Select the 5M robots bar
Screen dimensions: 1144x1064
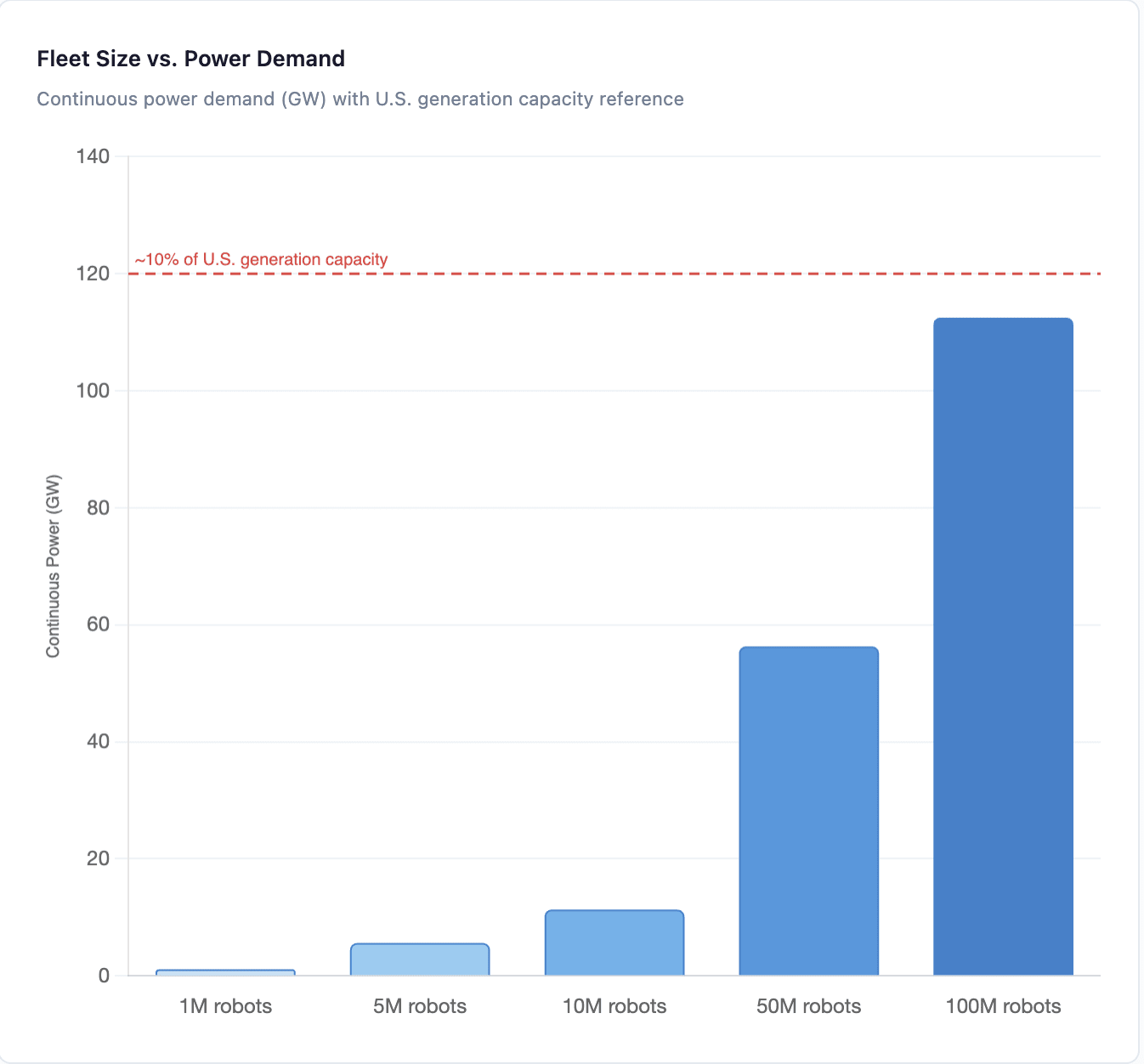420,959
